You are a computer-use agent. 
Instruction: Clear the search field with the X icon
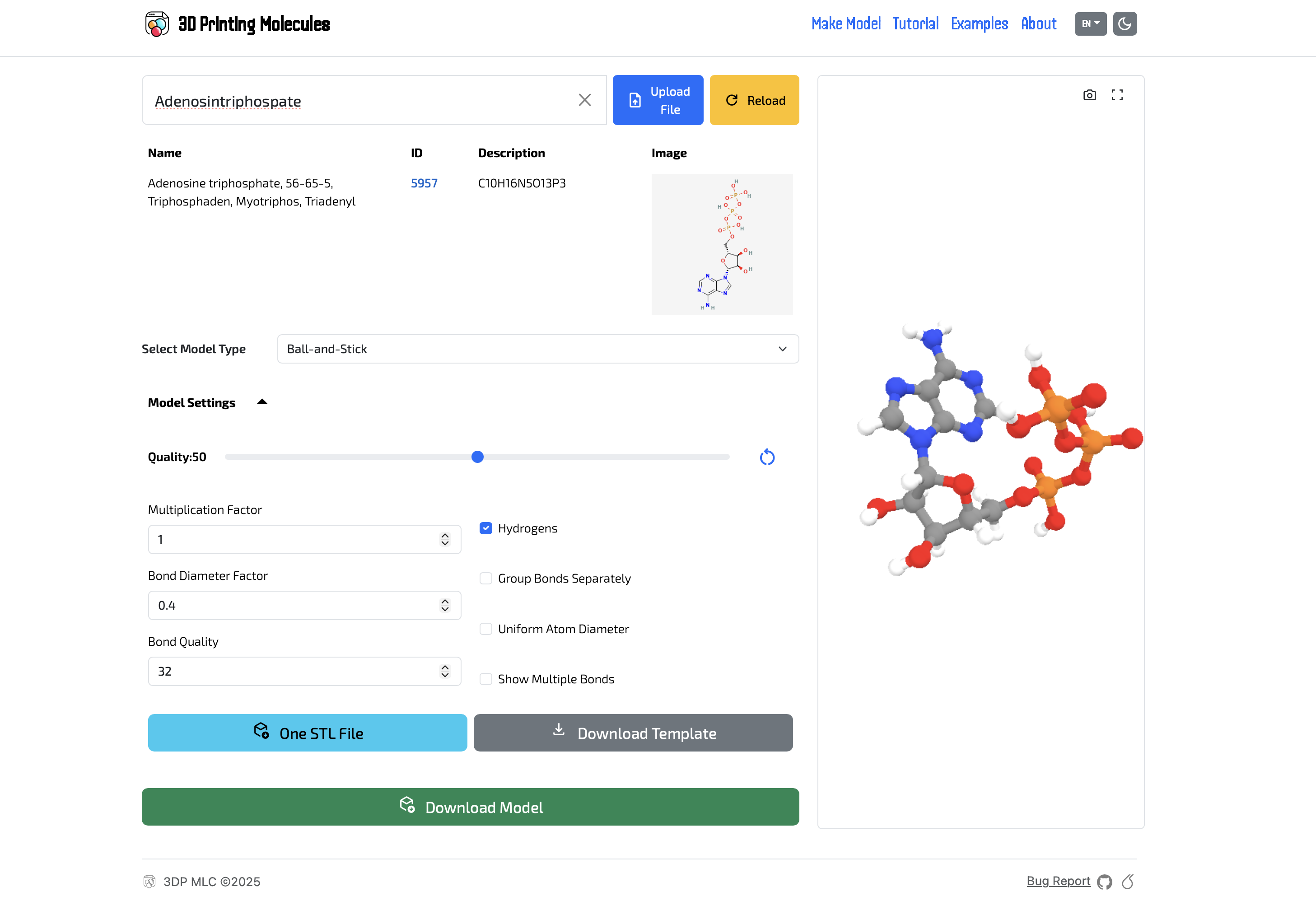click(585, 100)
